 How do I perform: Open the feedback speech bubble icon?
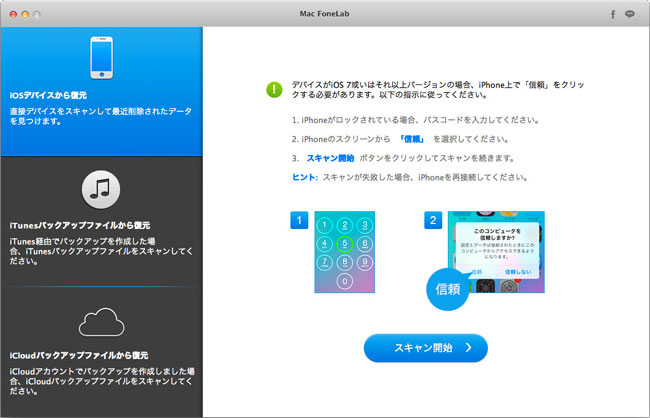tap(630, 15)
